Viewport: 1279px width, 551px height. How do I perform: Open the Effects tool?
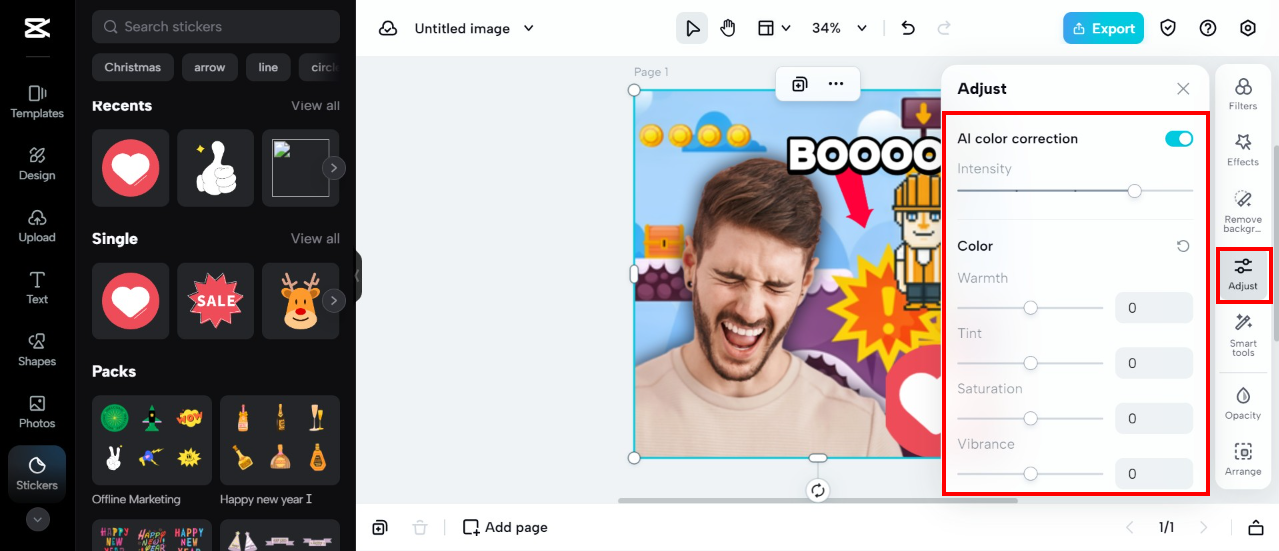(x=1243, y=150)
